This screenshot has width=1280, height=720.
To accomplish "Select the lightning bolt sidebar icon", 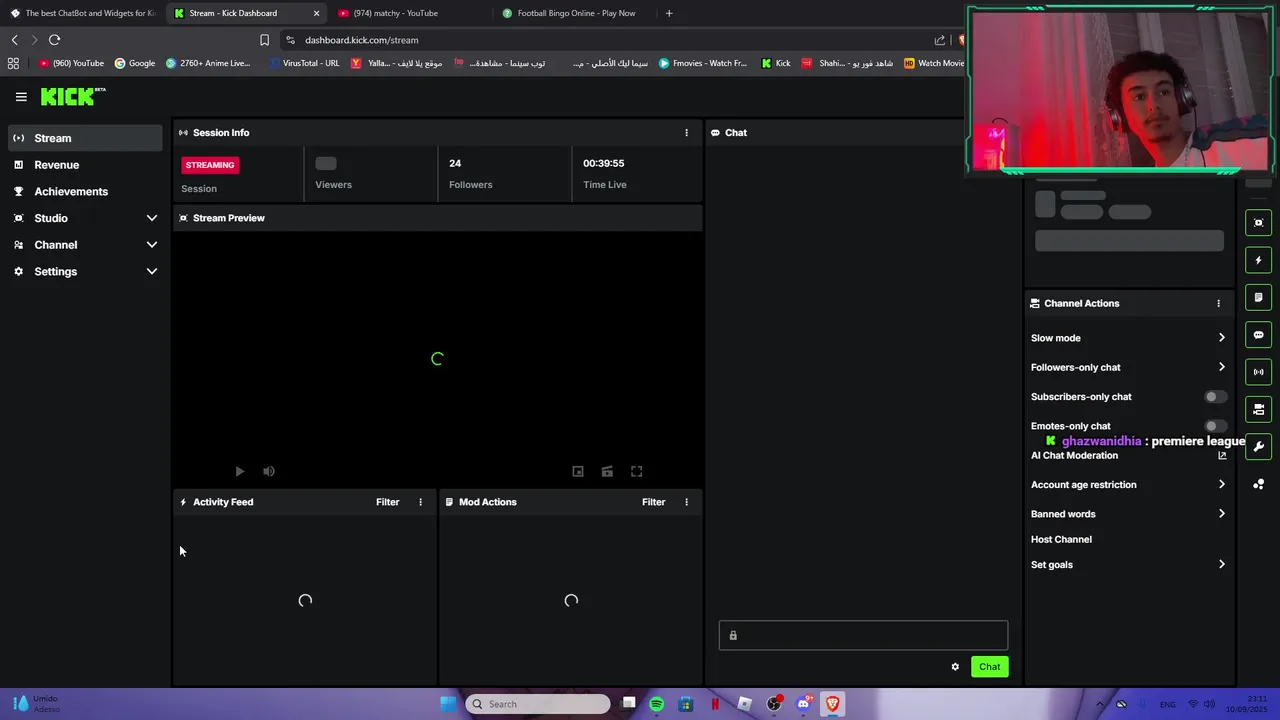I will click(x=1259, y=260).
